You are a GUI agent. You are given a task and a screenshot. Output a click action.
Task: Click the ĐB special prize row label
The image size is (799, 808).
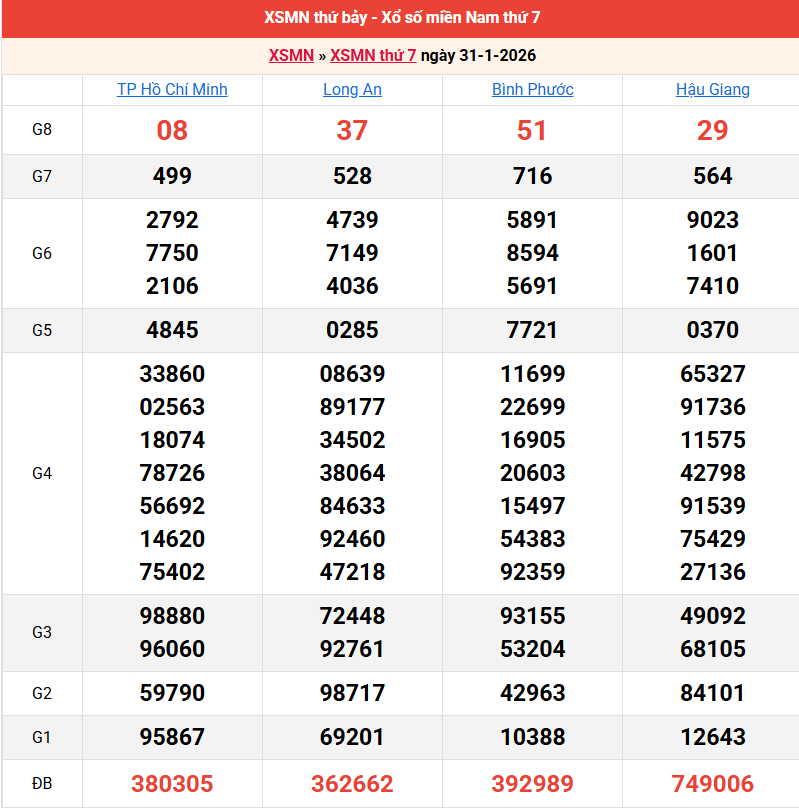click(42, 783)
